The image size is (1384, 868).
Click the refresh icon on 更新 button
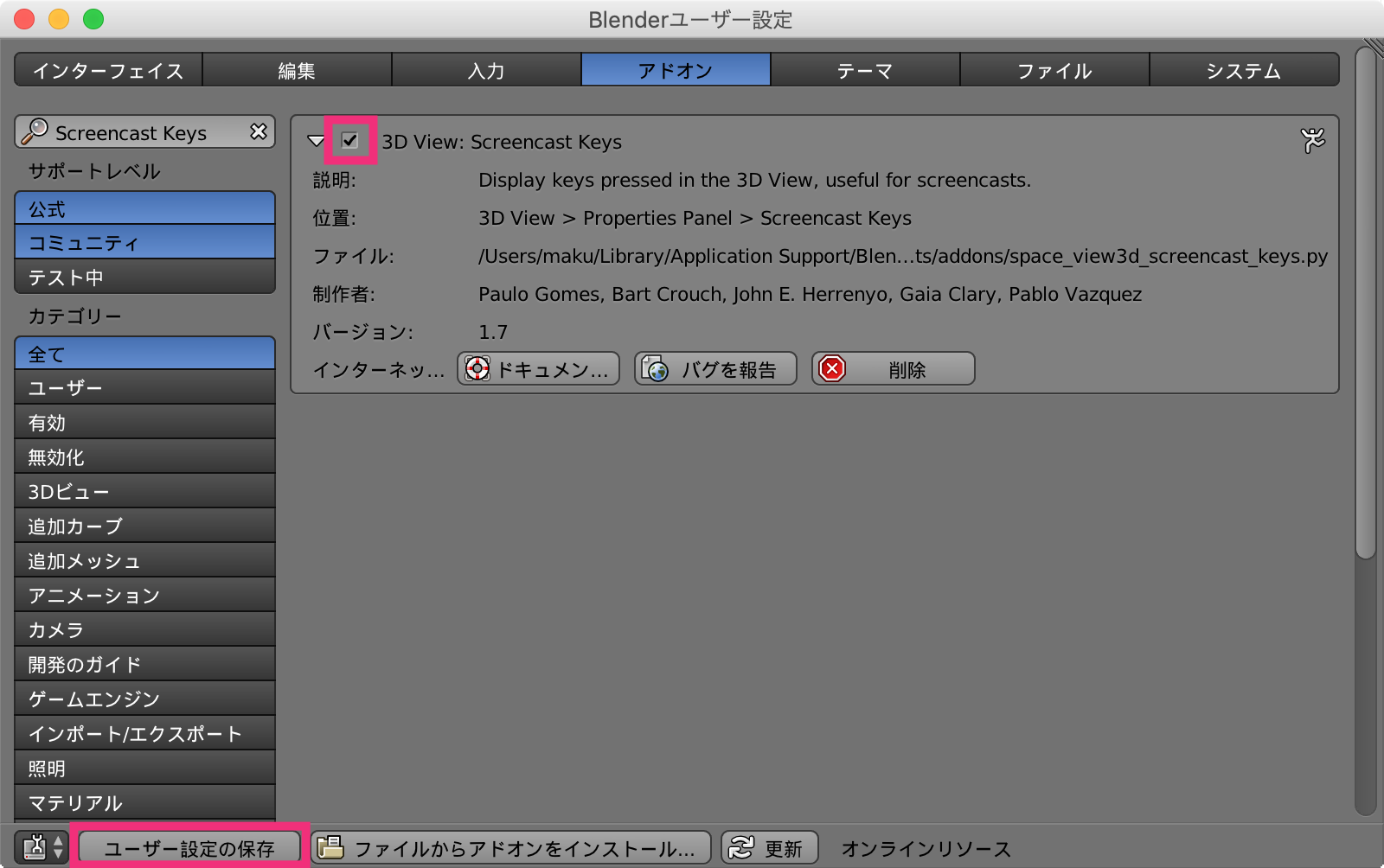740,846
